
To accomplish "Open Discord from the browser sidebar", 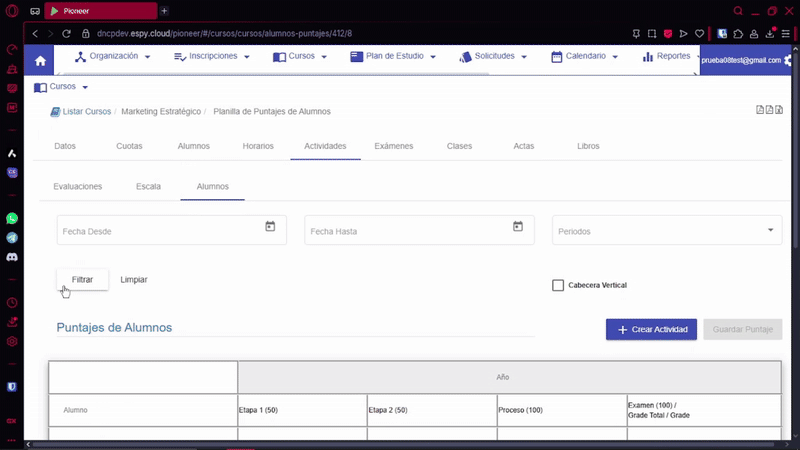I will coord(12,257).
